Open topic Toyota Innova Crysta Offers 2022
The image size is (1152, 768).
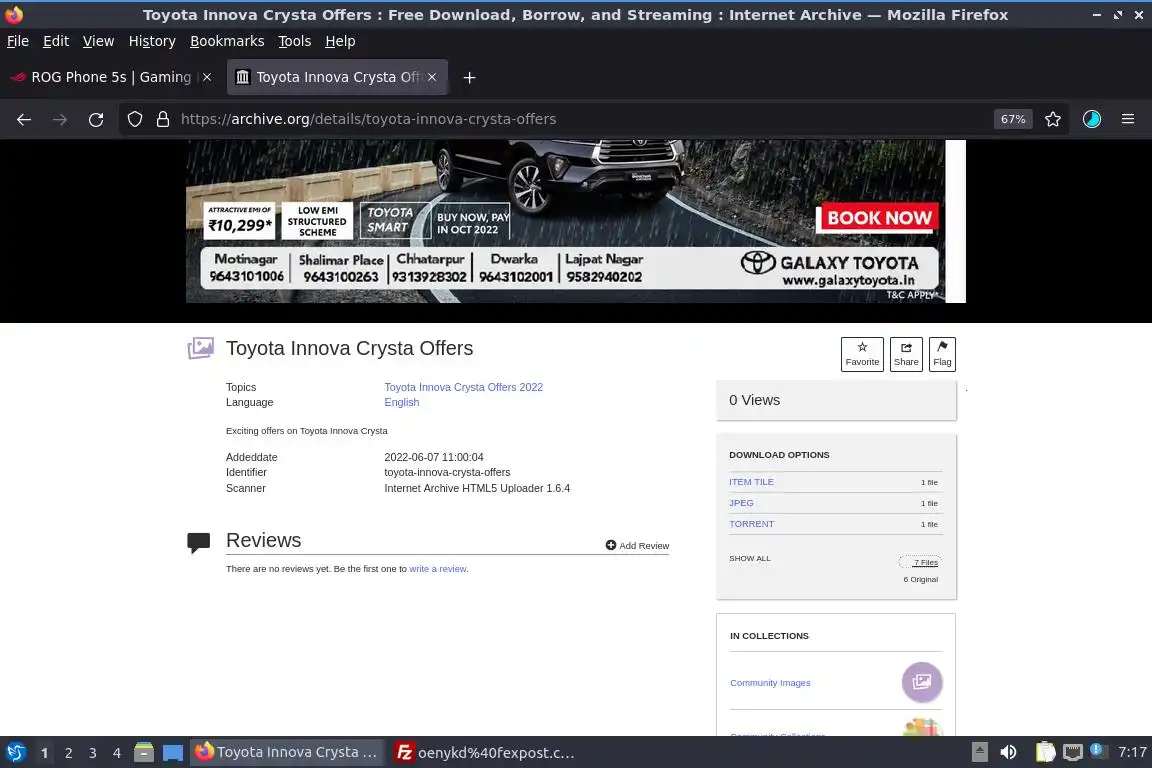click(x=464, y=387)
